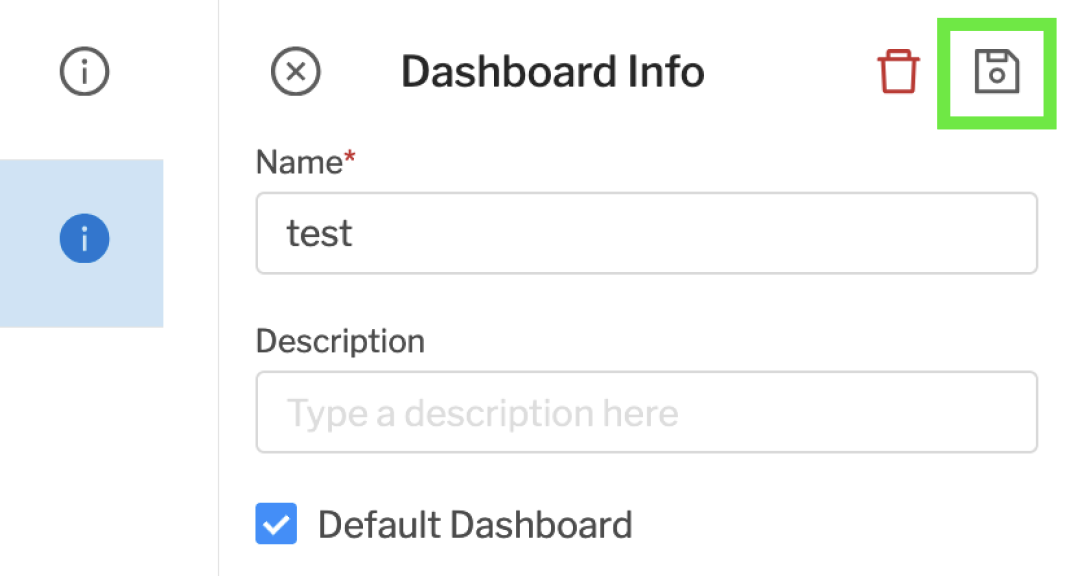1068x576 pixels.
Task: Click into the Description text field
Action: pyautogui.click(x=646, y=413)
